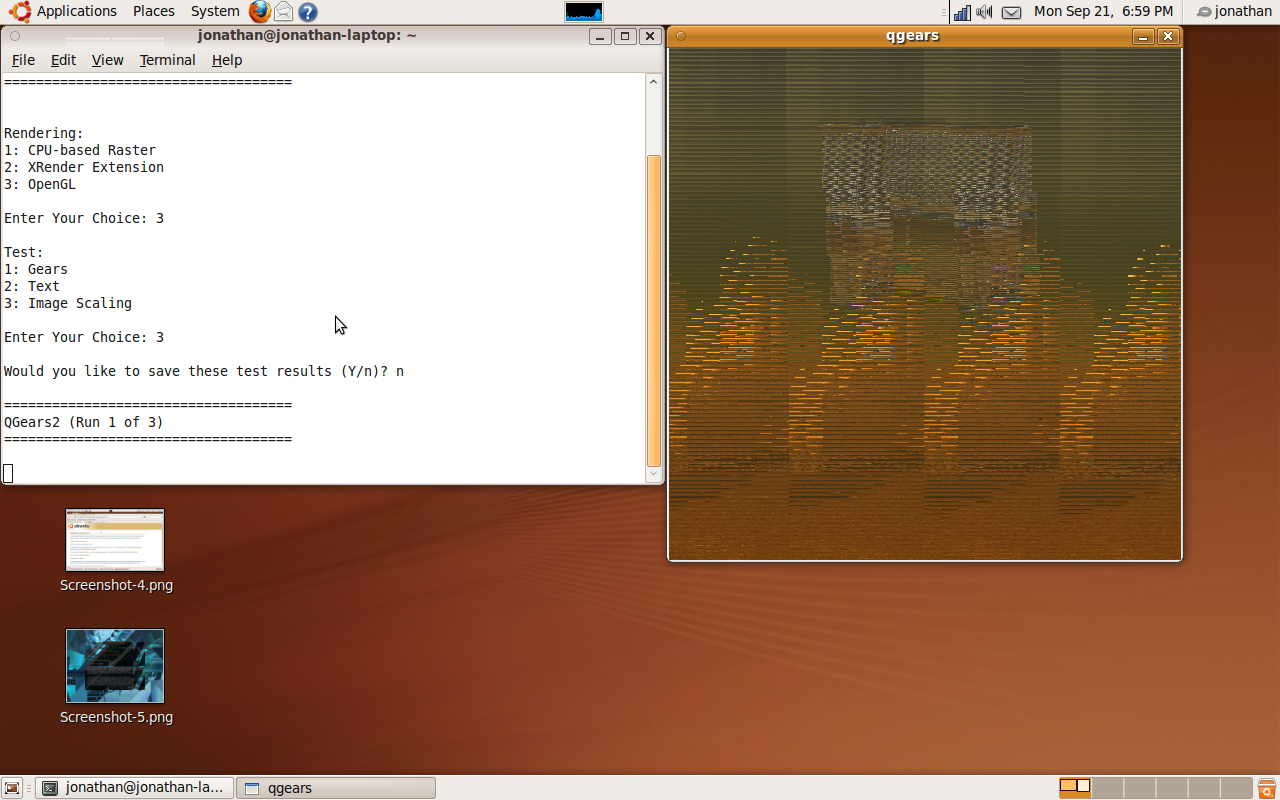Click the terminal vertical scrollbar handle
The width and height of the screenshot is (1280, 800).
click(654, 310)
